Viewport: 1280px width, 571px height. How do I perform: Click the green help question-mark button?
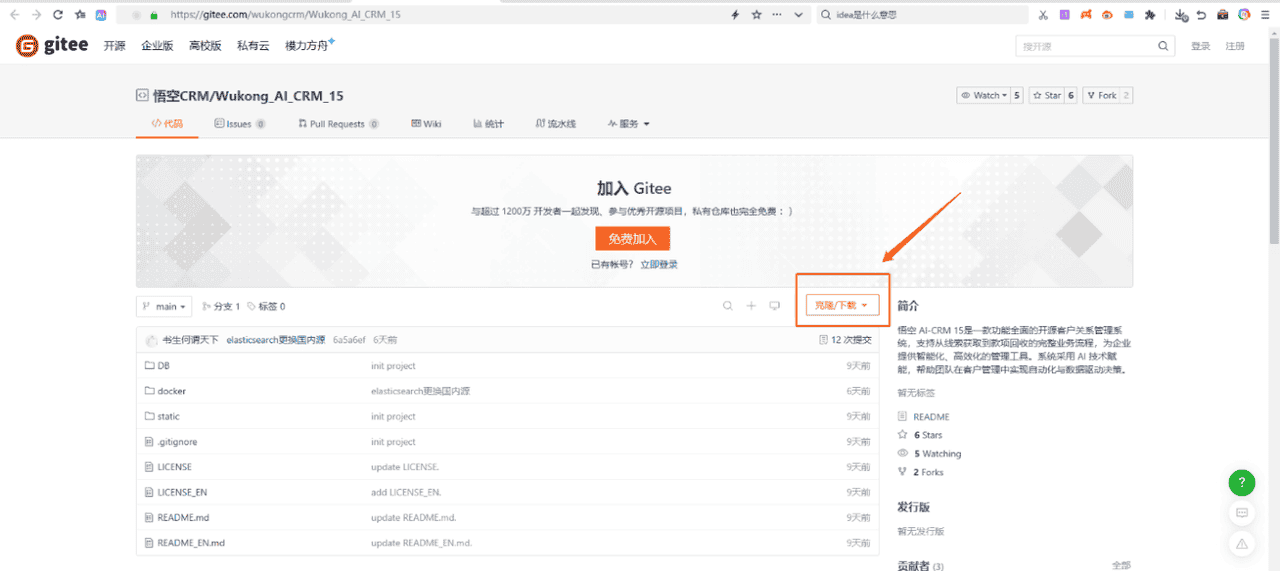click(1241, 483)
